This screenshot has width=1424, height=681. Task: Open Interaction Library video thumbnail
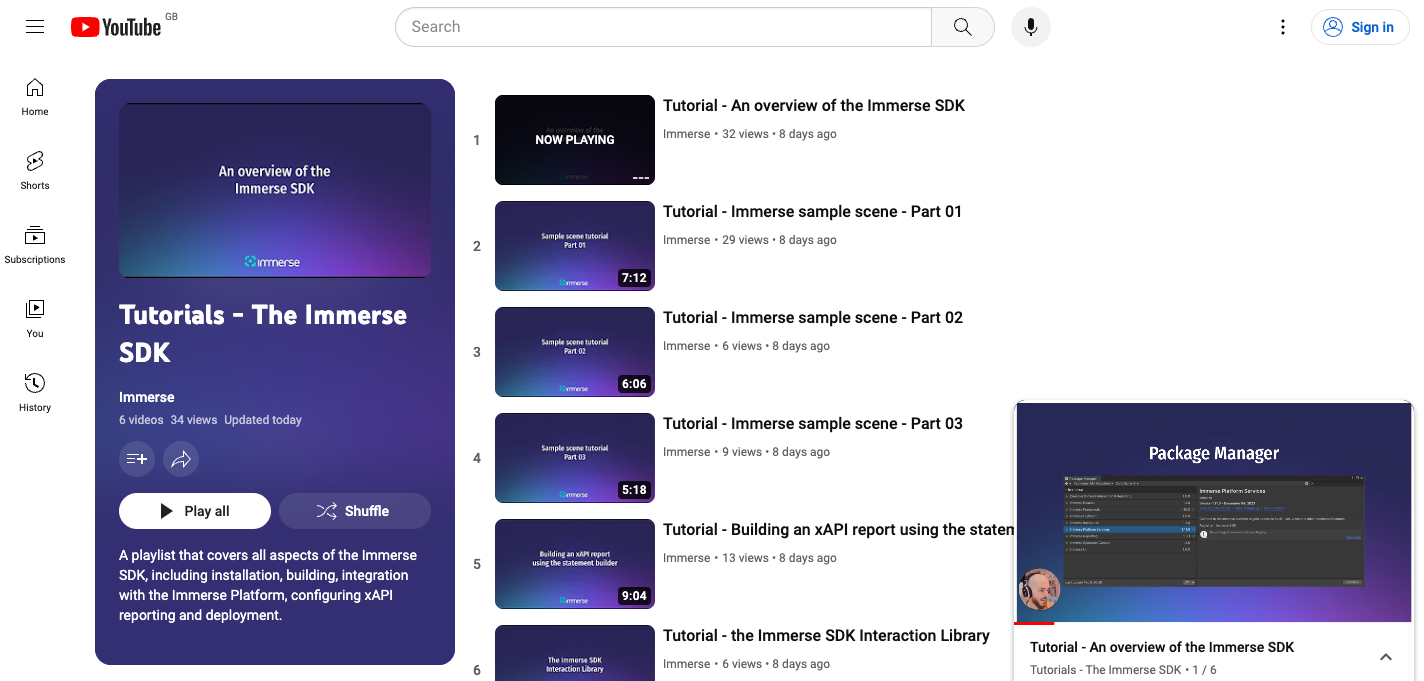coord(575,653)
